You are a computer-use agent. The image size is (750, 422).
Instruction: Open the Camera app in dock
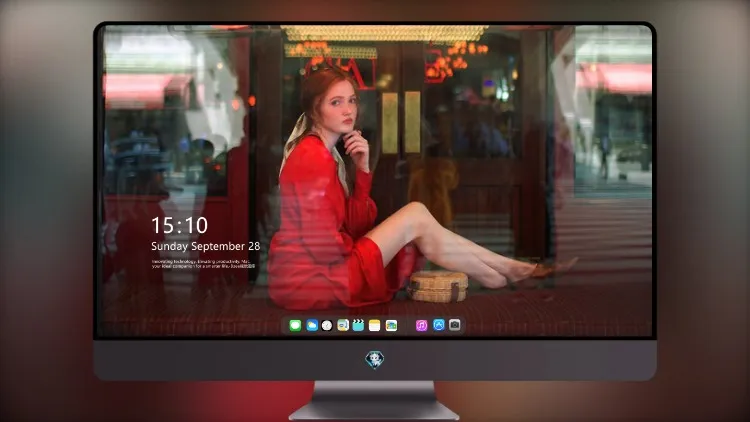click(x=455, y=325)
